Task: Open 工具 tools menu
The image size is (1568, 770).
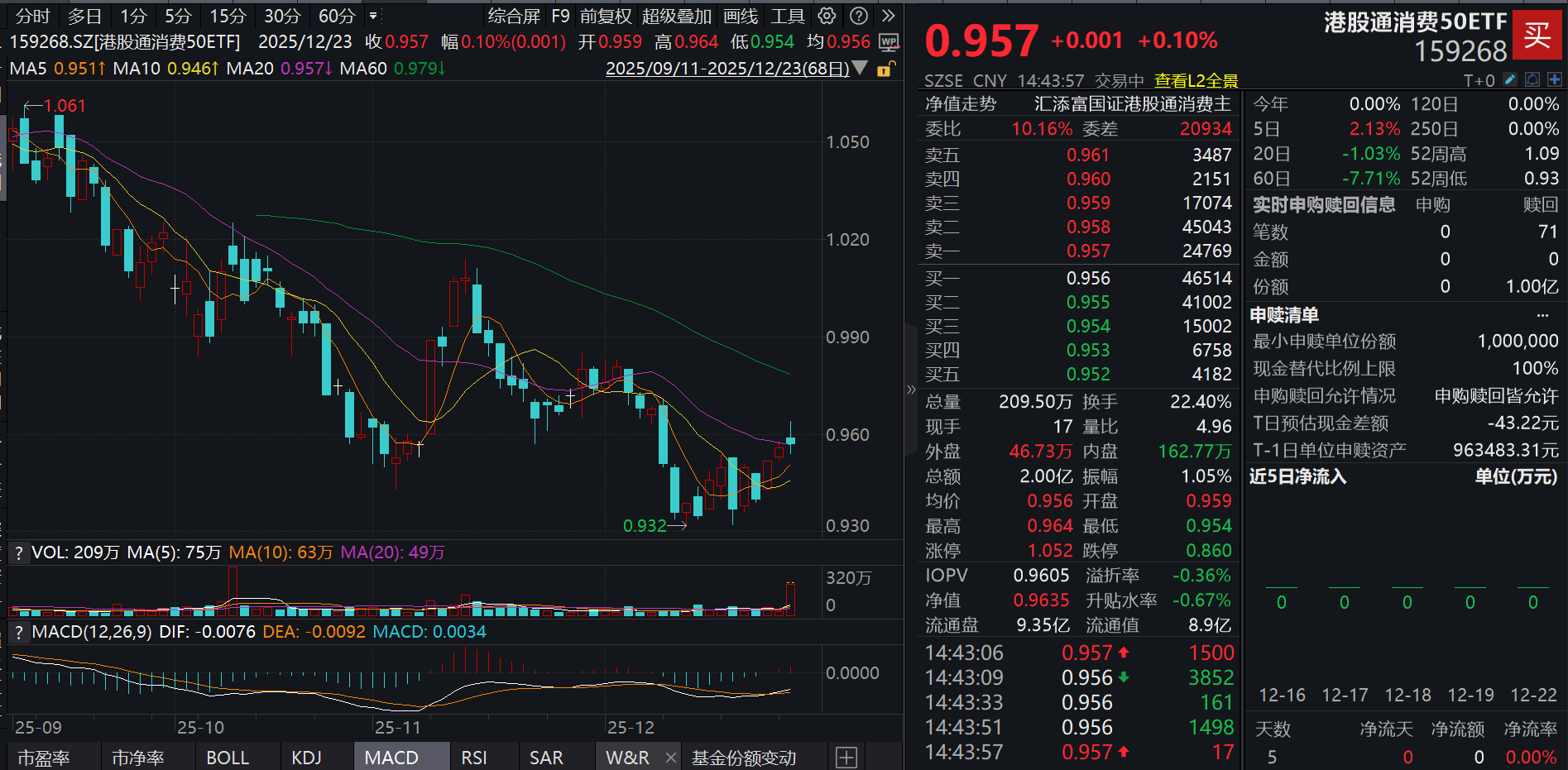Action: click(788, 16)
